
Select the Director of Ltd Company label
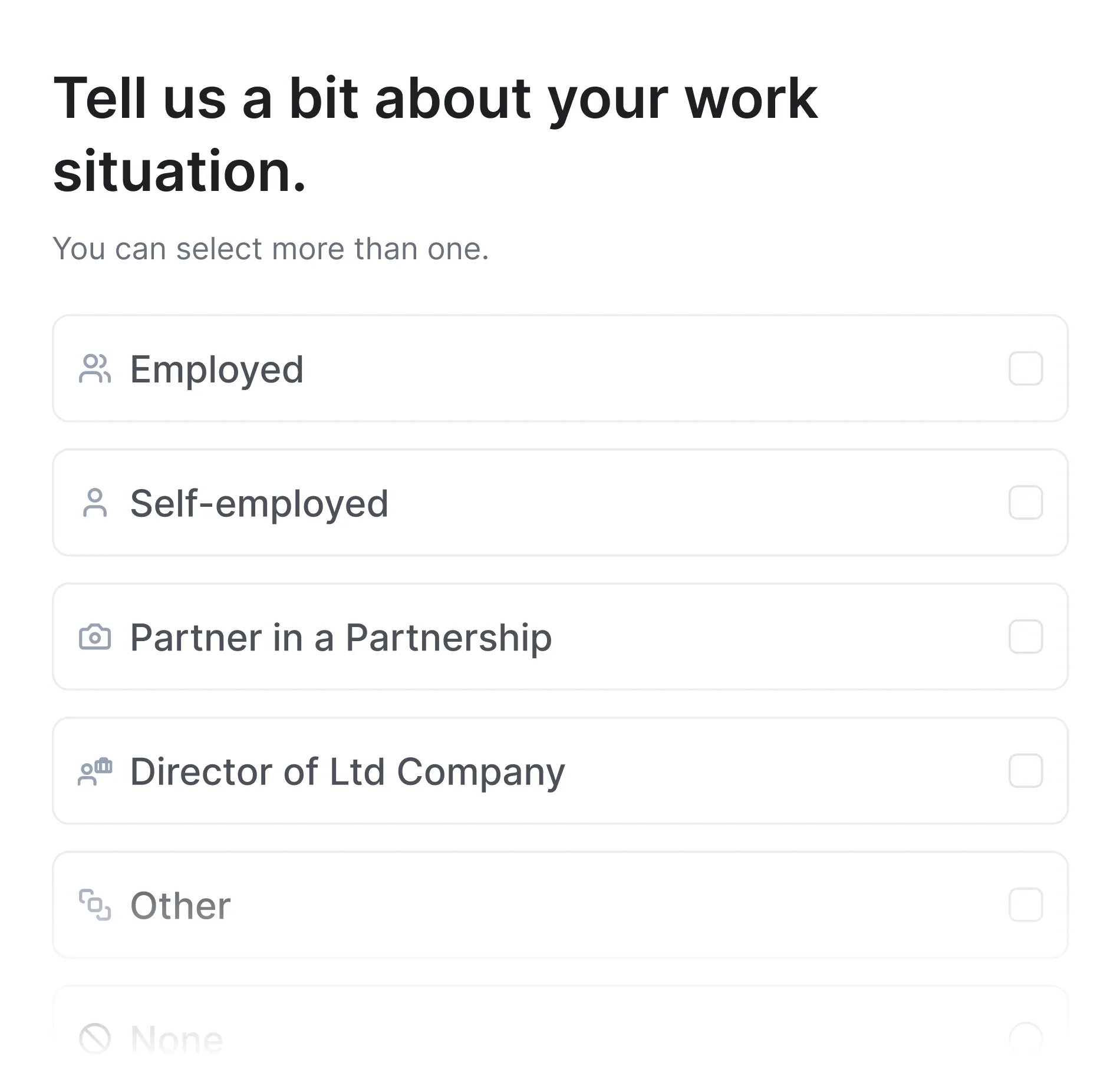coord(347,772)
